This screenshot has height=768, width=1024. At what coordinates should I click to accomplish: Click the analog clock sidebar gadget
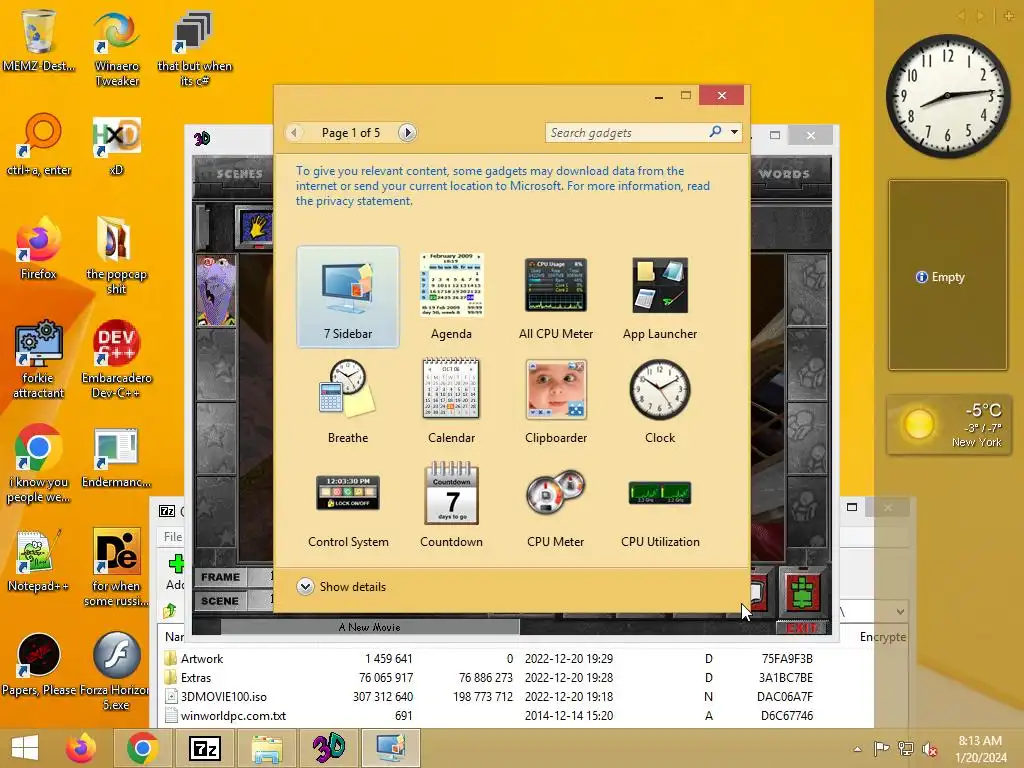point(948,97)
